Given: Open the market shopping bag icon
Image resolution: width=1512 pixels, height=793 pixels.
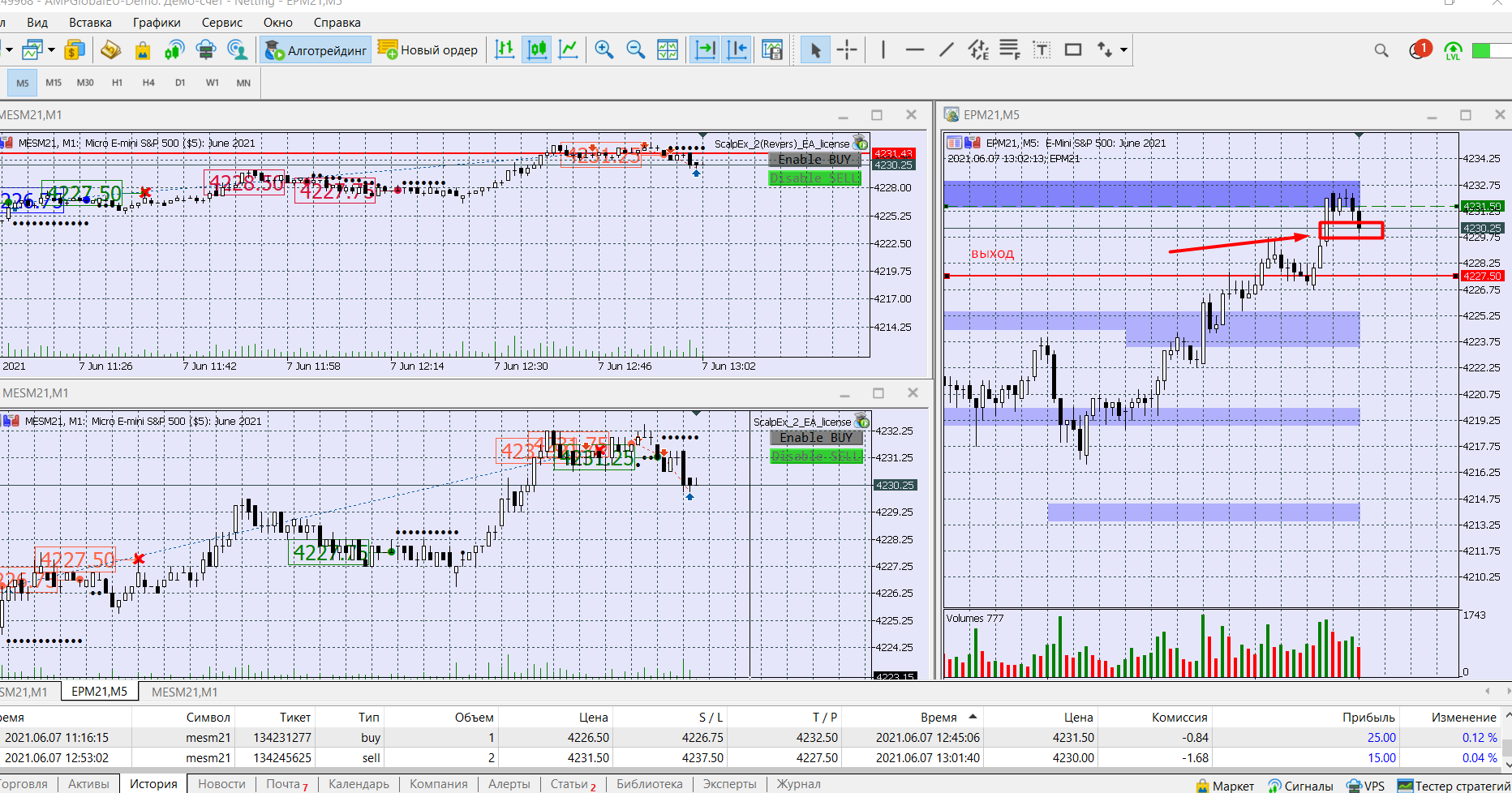Looking at the screenshot, I should click(142, 50).
